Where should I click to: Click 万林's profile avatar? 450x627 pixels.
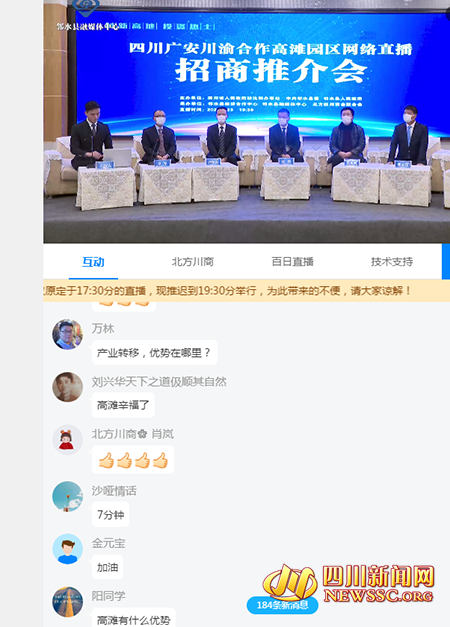point(68,334)
